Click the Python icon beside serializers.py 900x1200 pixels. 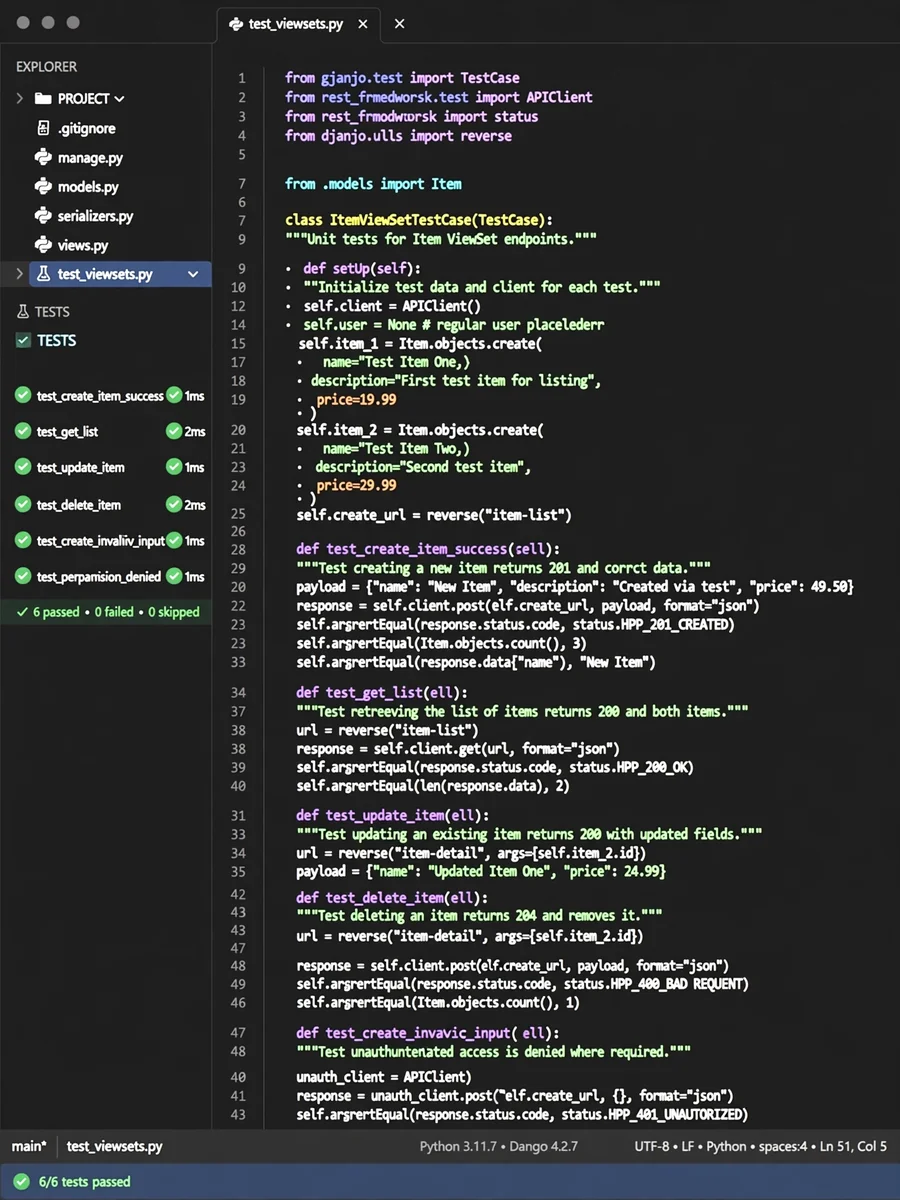point(43,215)
